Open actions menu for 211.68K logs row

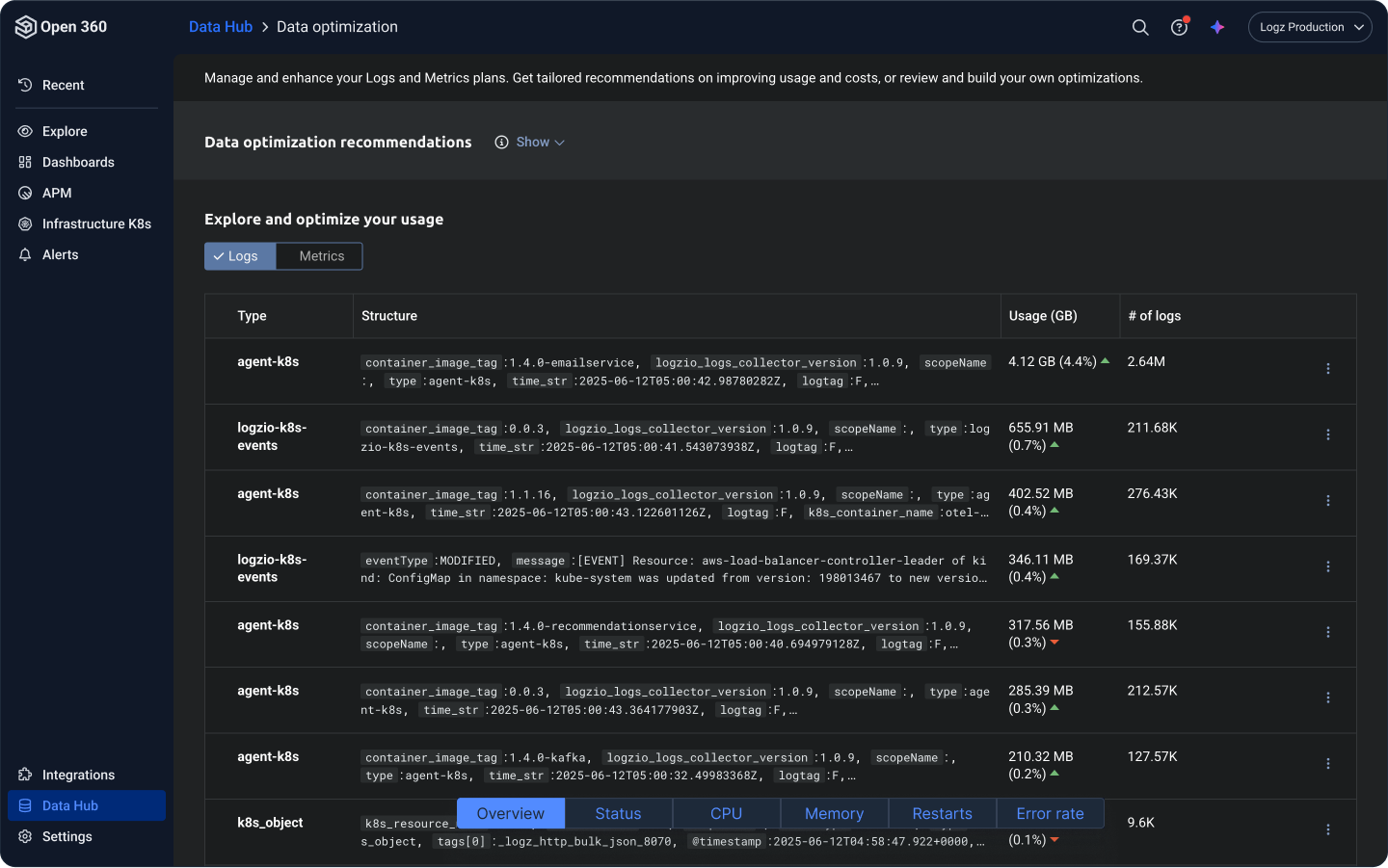tap(1328, 435)
